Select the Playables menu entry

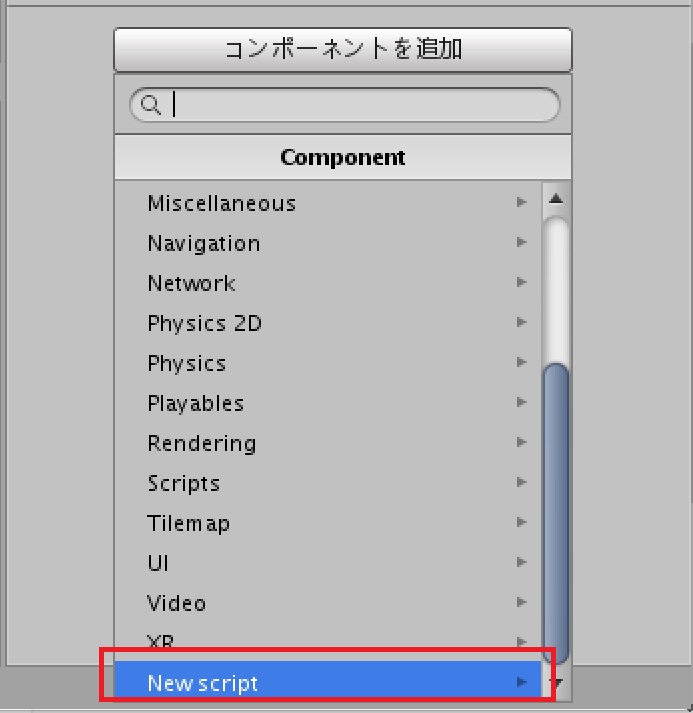(196, 403)
